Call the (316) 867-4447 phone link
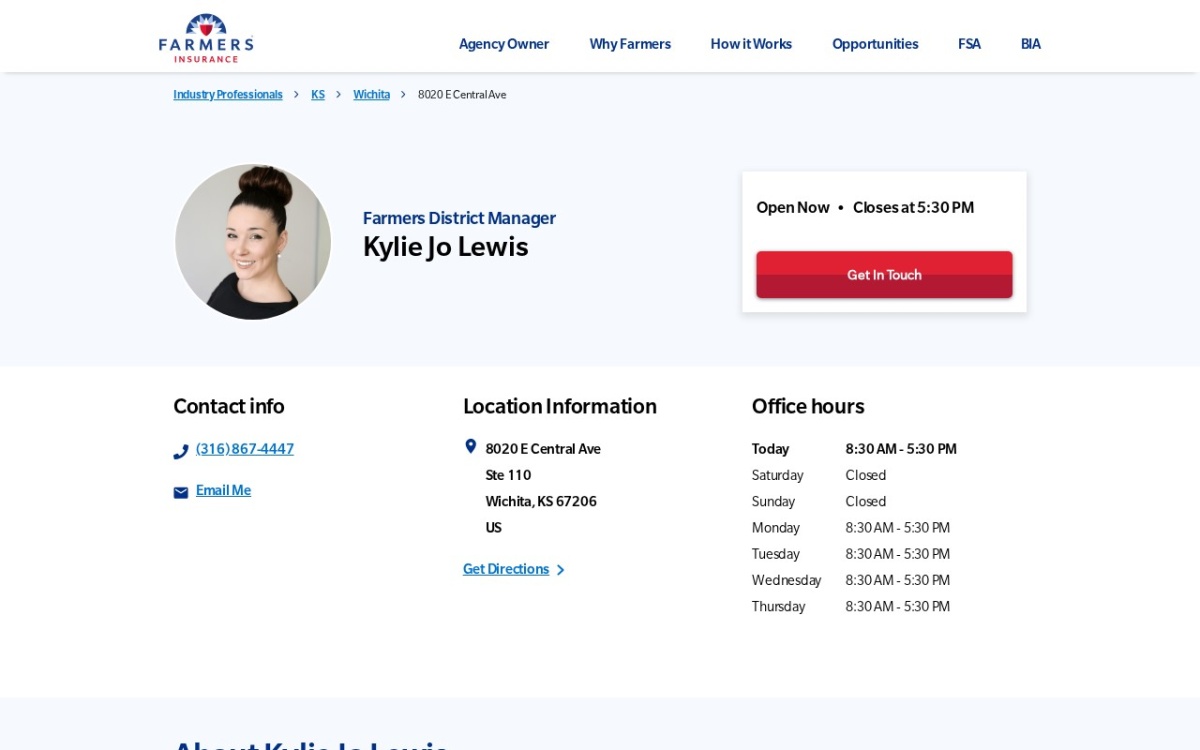 (x=245, y=450)
